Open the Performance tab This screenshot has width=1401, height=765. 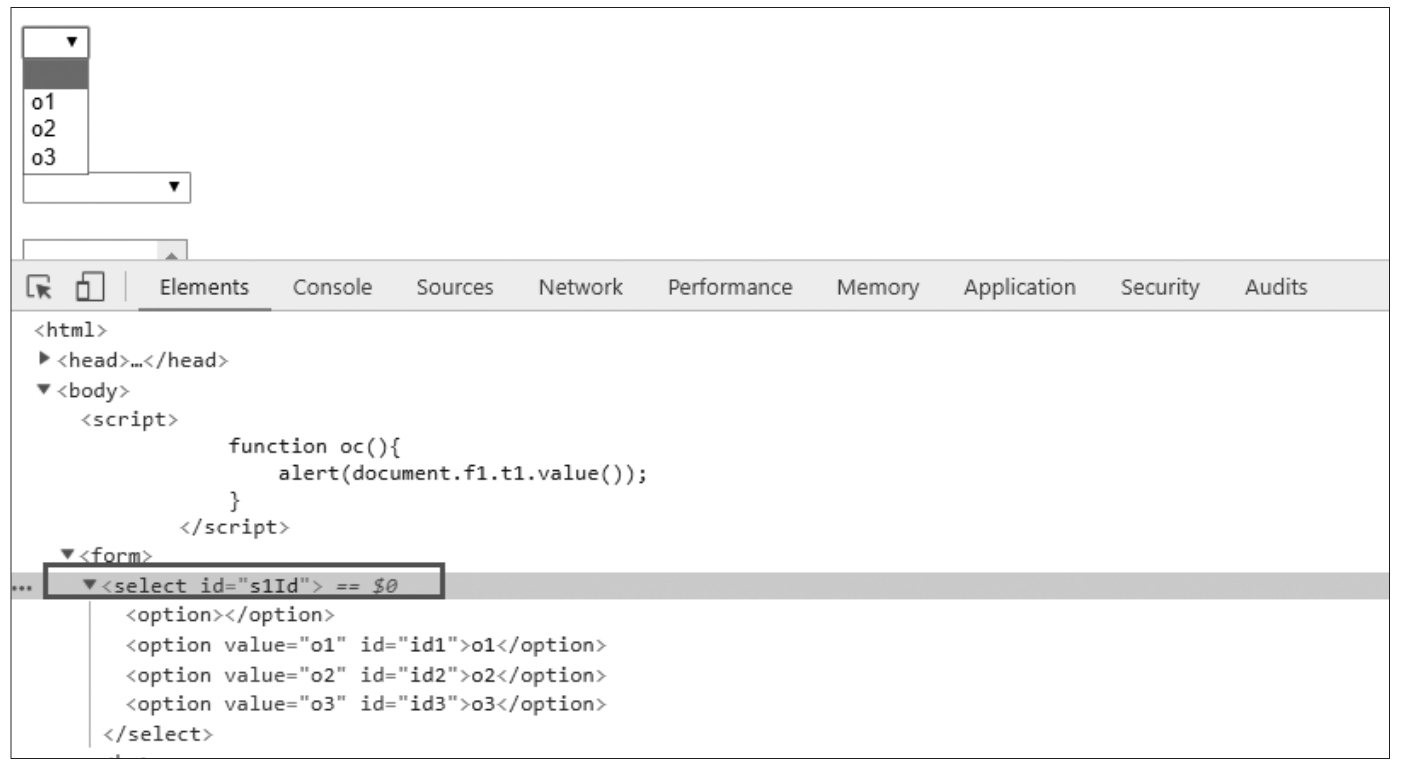coord(730,287)
